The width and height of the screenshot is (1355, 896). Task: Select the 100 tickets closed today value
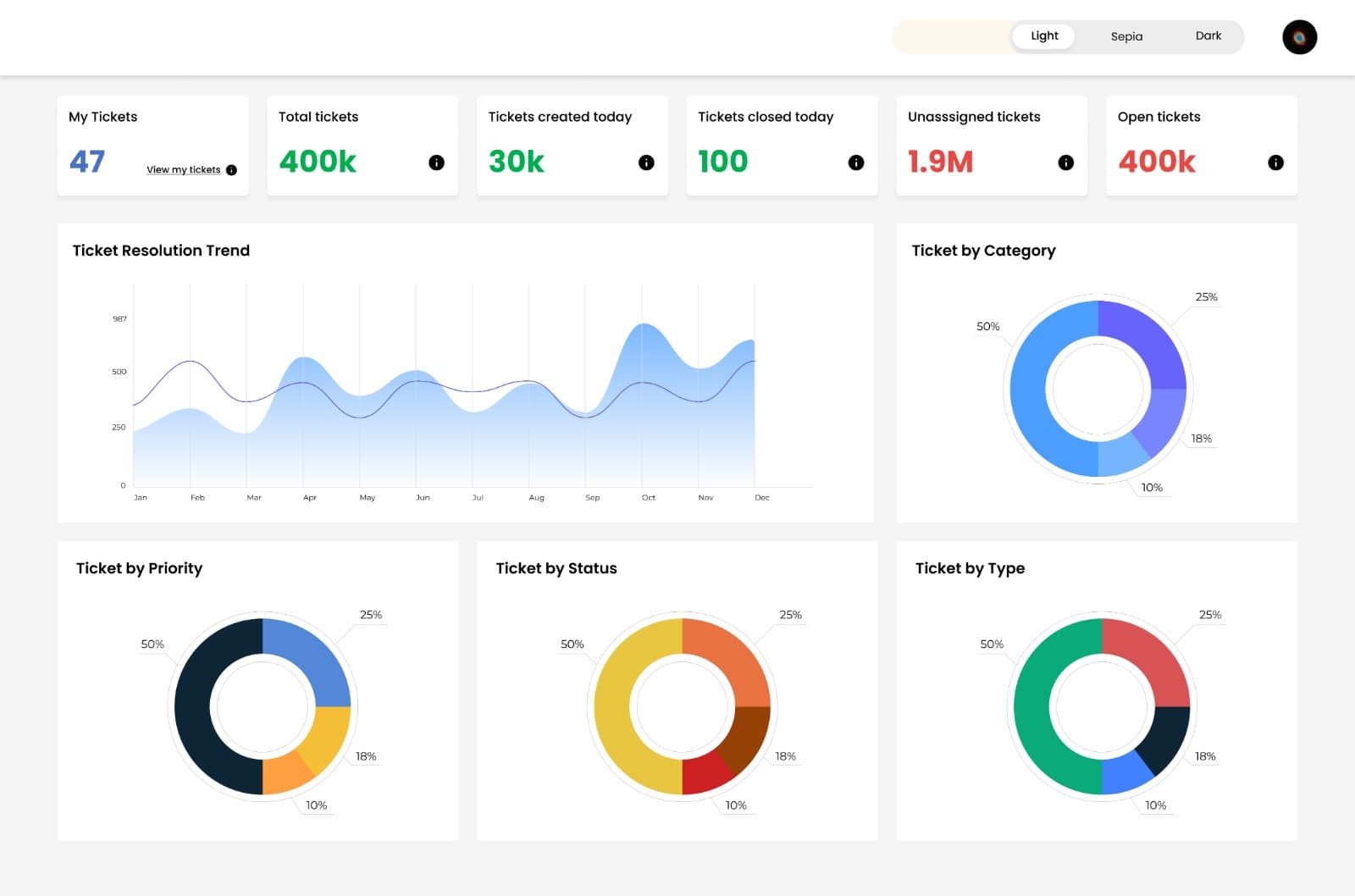pos(723,161)
